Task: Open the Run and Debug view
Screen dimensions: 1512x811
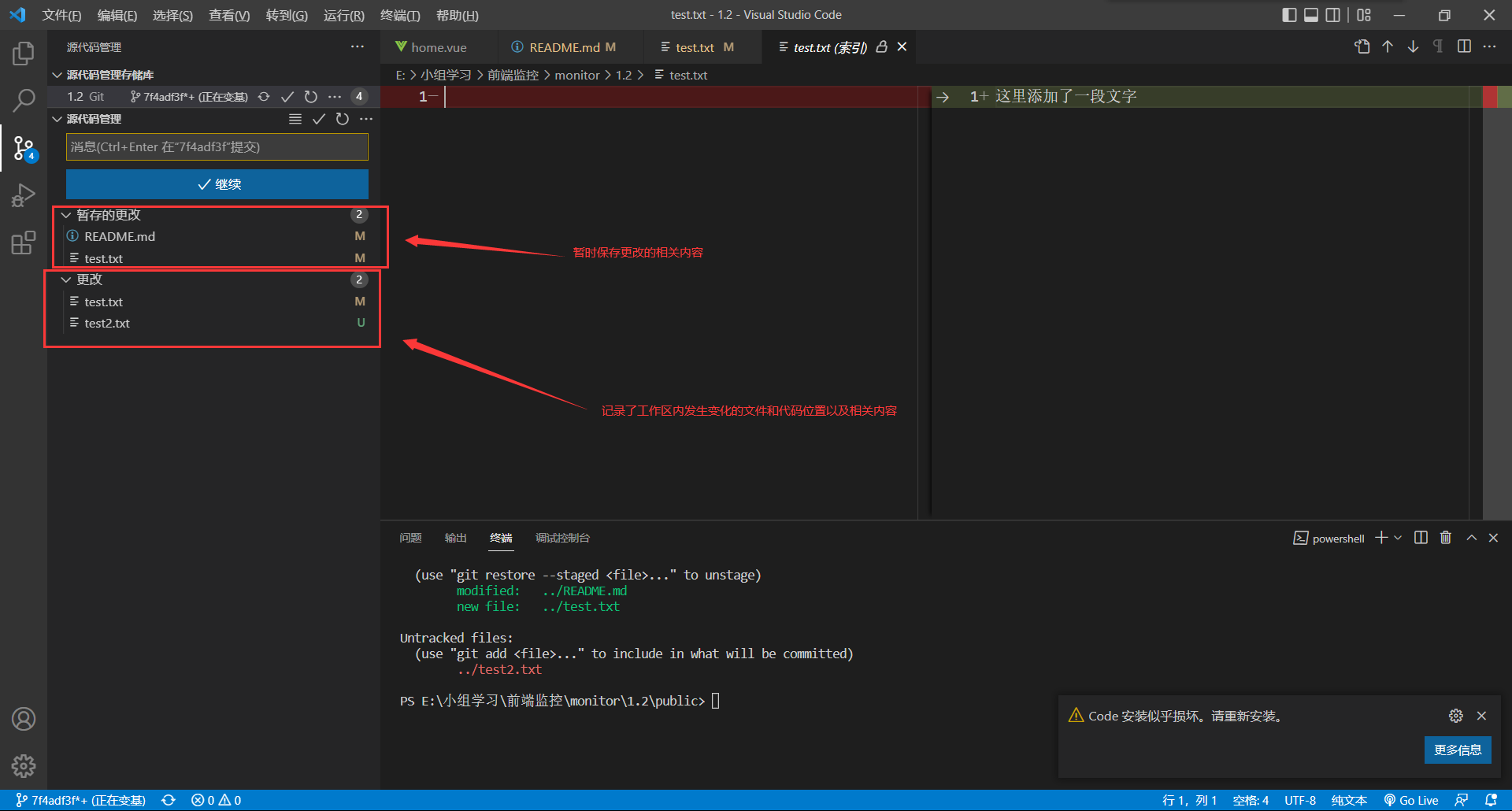Action: pos(24,194)
